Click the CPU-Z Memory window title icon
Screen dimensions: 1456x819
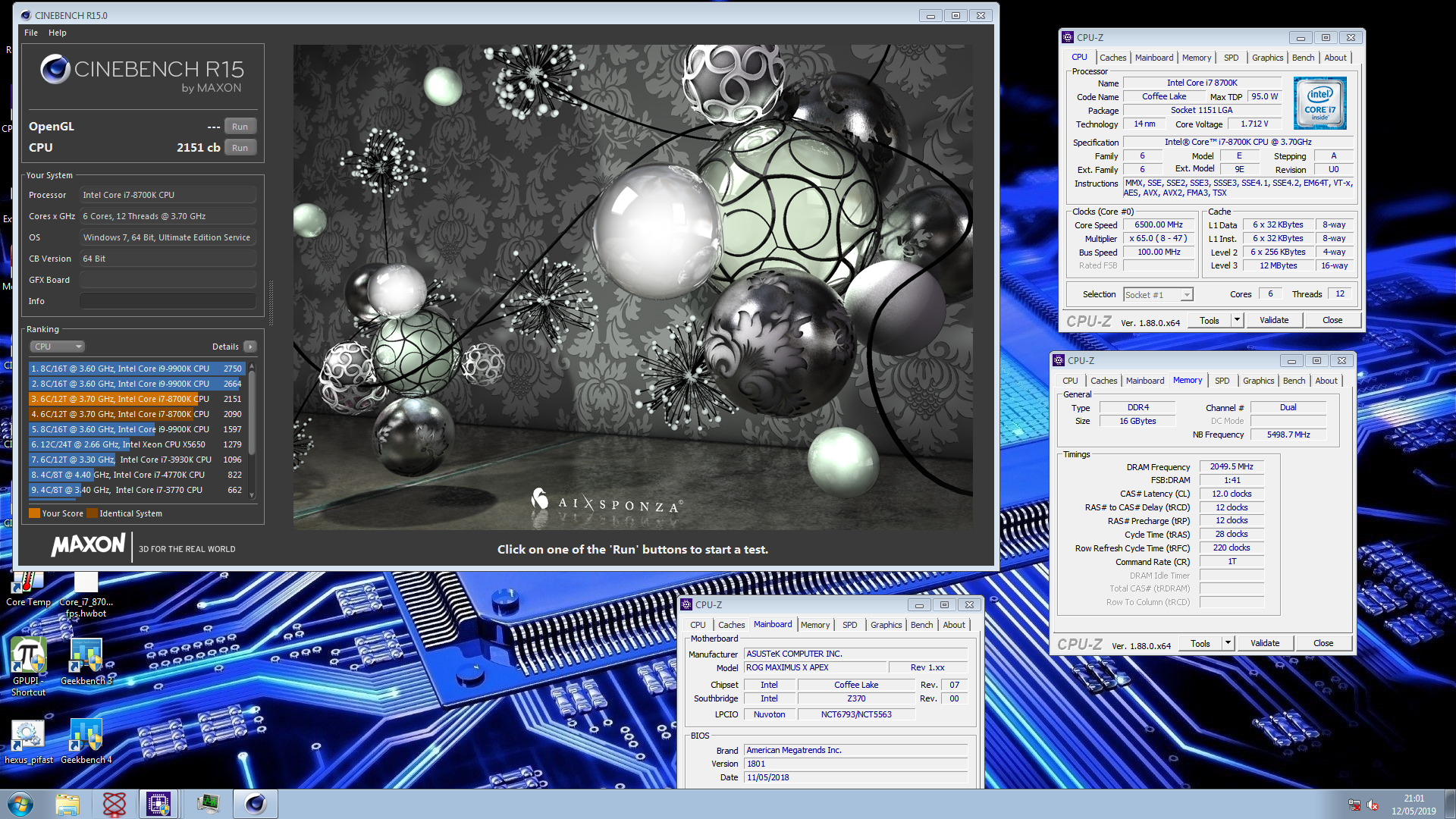pos(1059,360)
